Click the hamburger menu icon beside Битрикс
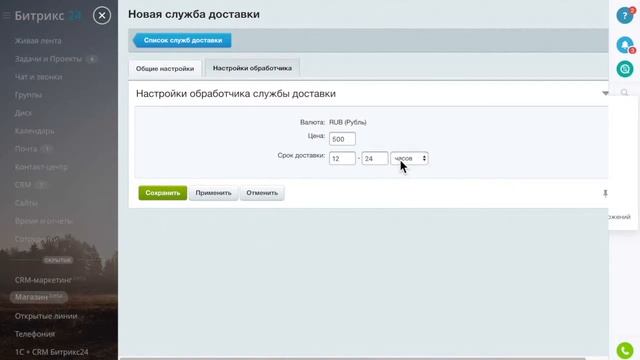 pyautogui.click(x=6, y=16)
